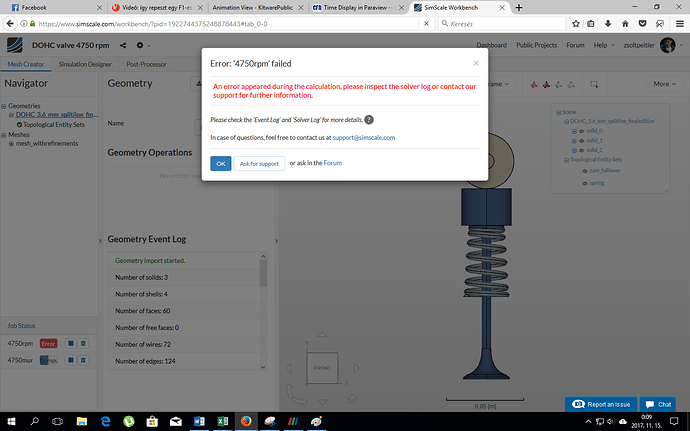Open the Forum link in header
690x431 pixels.
pyautogui.click(x=575, y=45)
